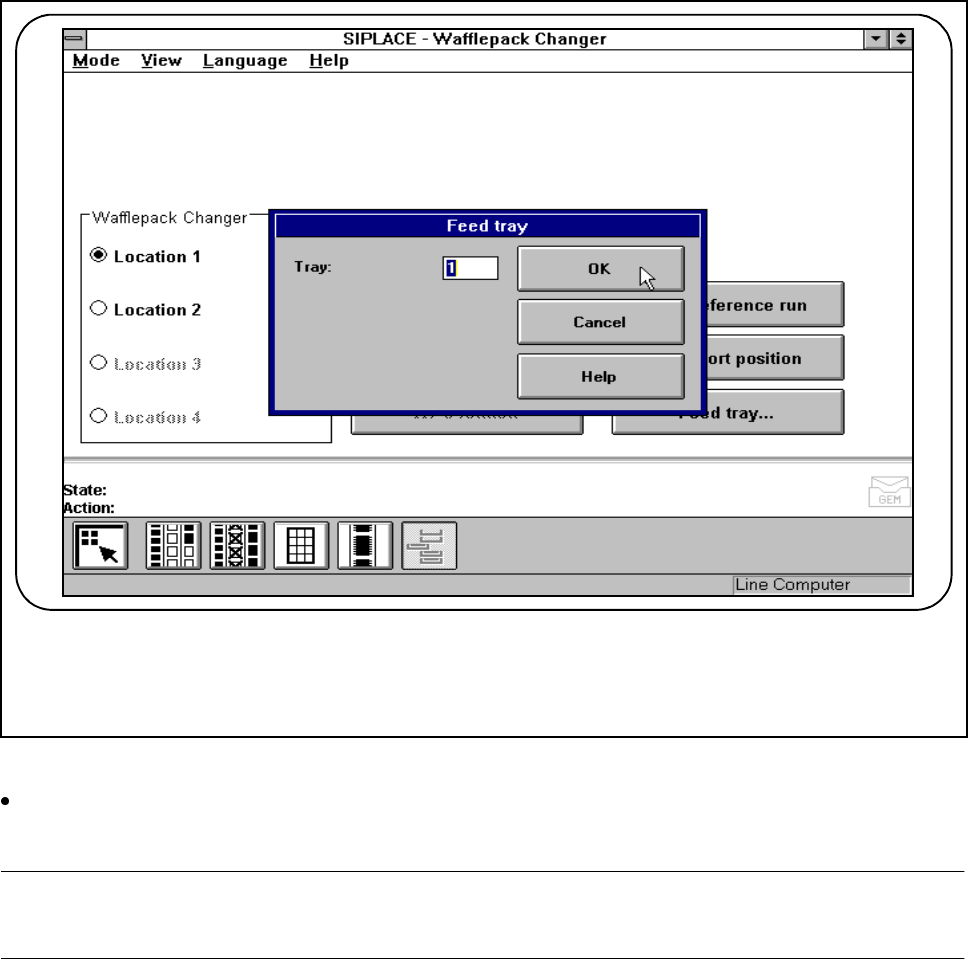
Task: Click the 'State:' label
Action: tap(85, 490)
